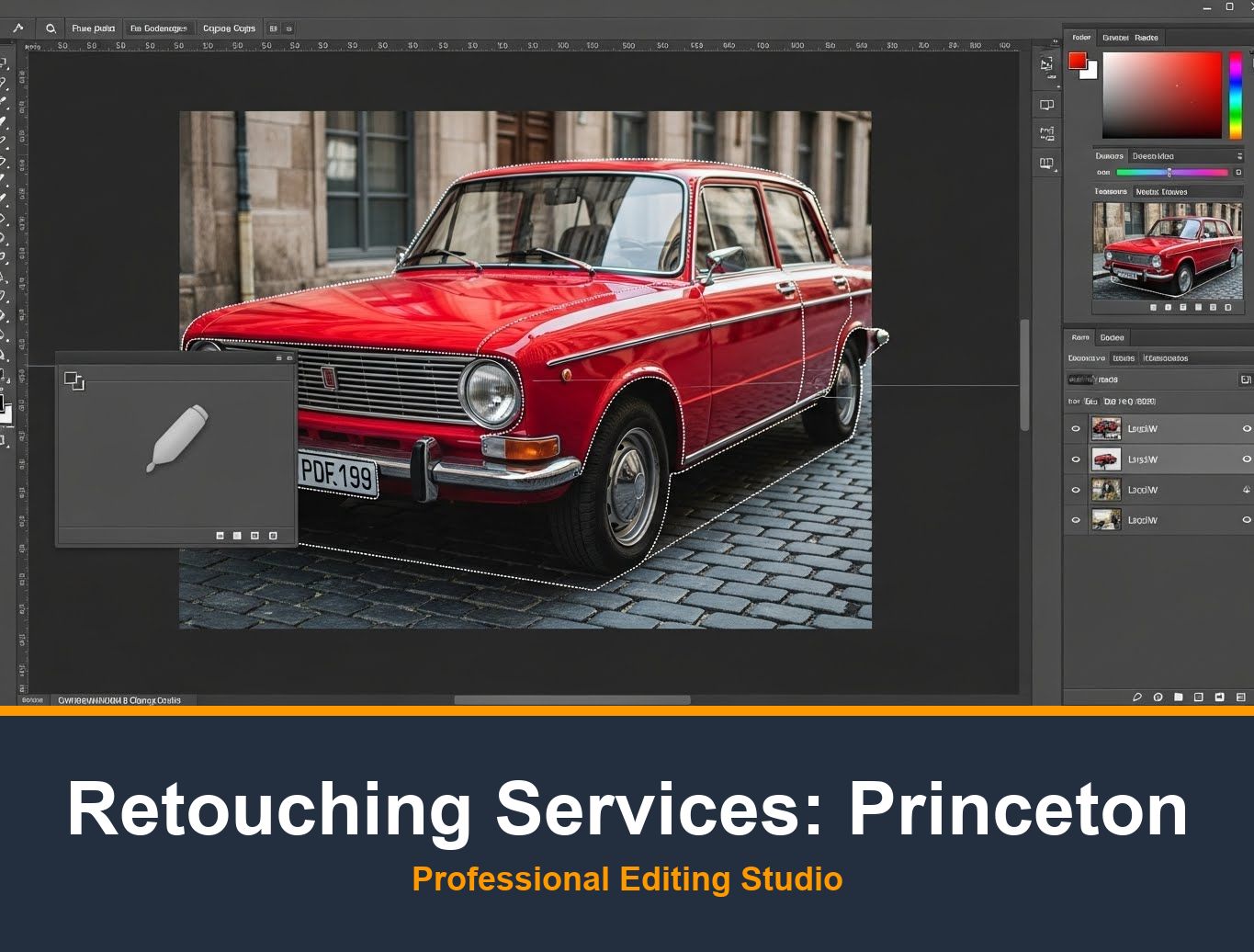Toggle the eye icon on the bottom layer
Viewport: 1254px width, 952px height.
[1076, 519]
